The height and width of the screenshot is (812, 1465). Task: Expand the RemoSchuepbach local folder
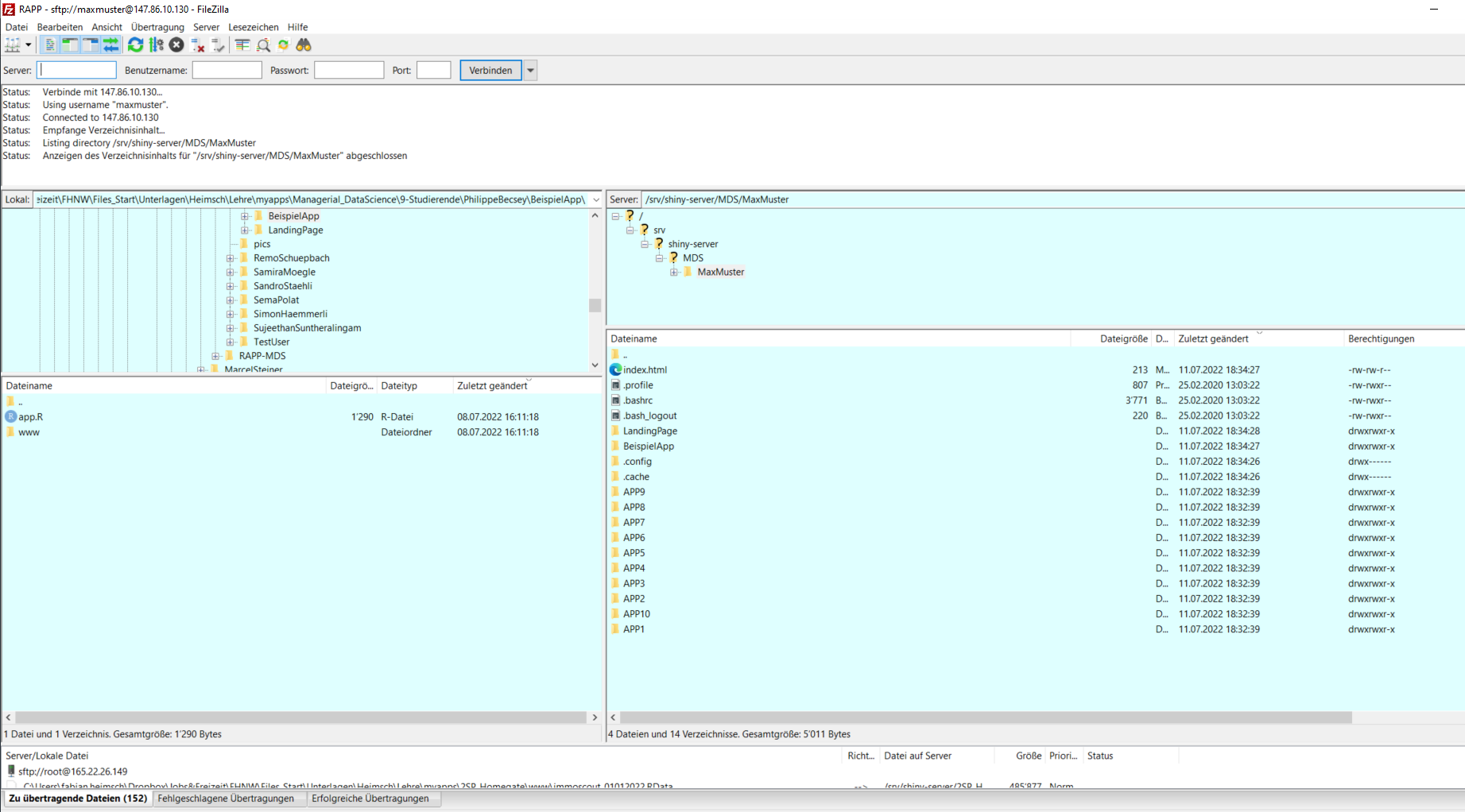(x=231, y=258)
